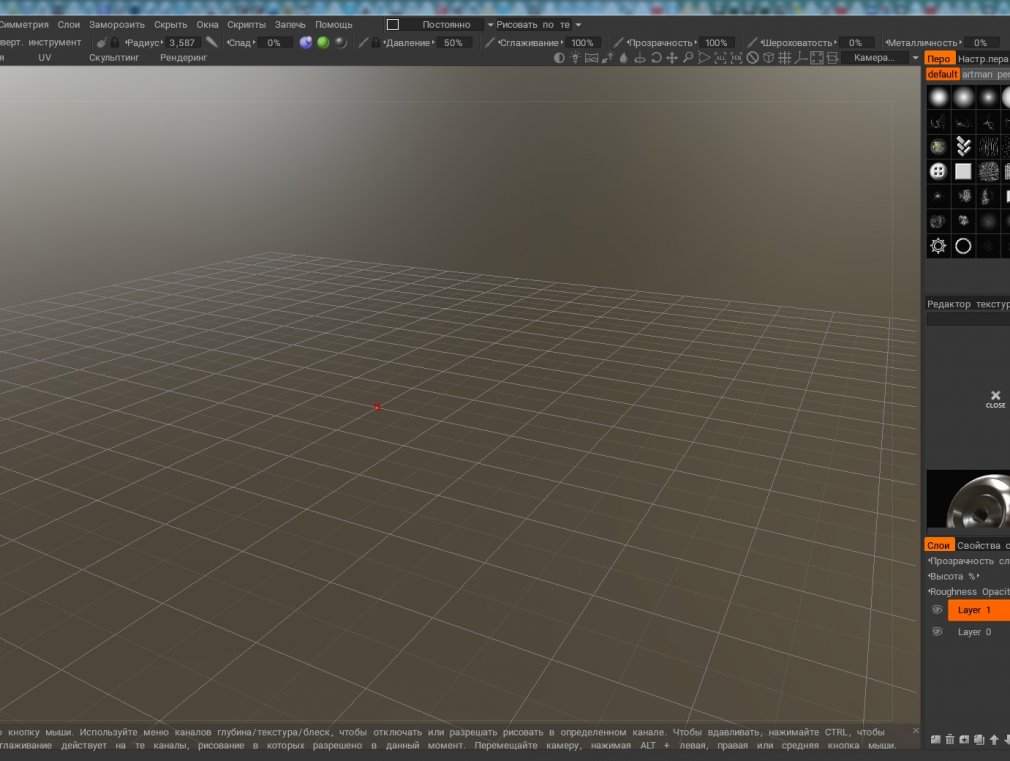Click the light bulb lighting icon
This screenshot has width=1010, height=761.
(x=575, y=58)
